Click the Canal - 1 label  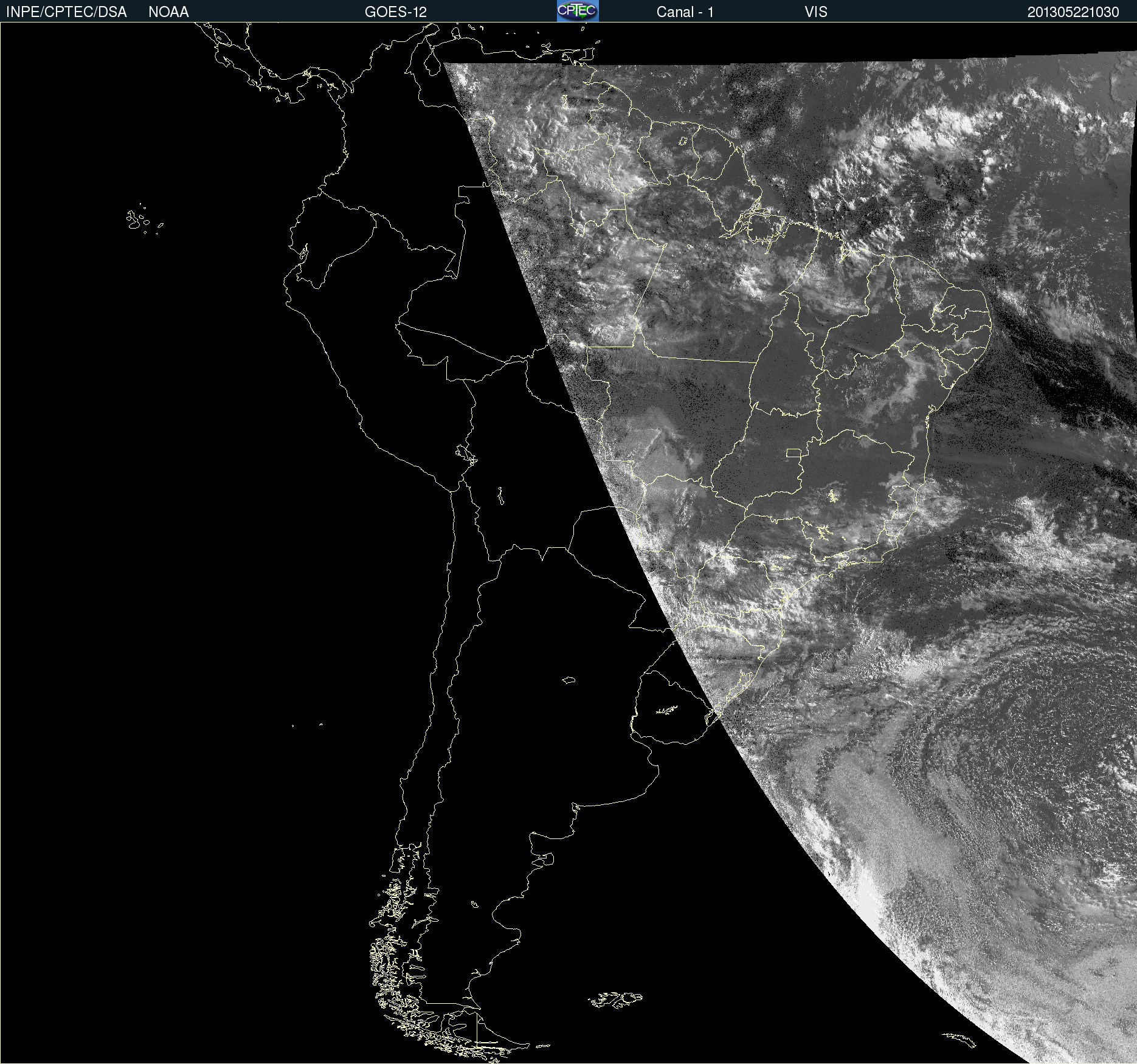tap(685, 12)
